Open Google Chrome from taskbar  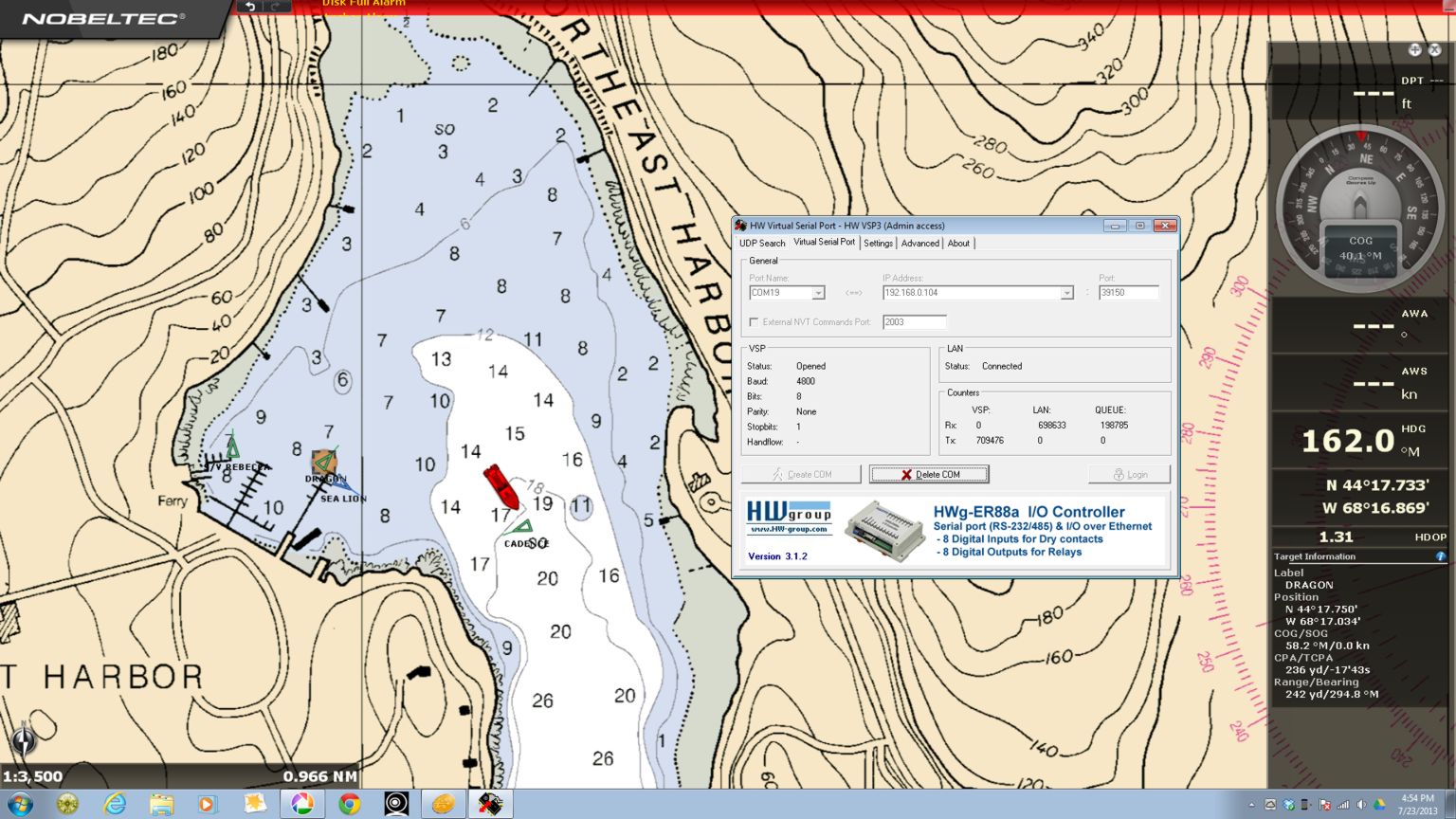(x=350, y=805)
